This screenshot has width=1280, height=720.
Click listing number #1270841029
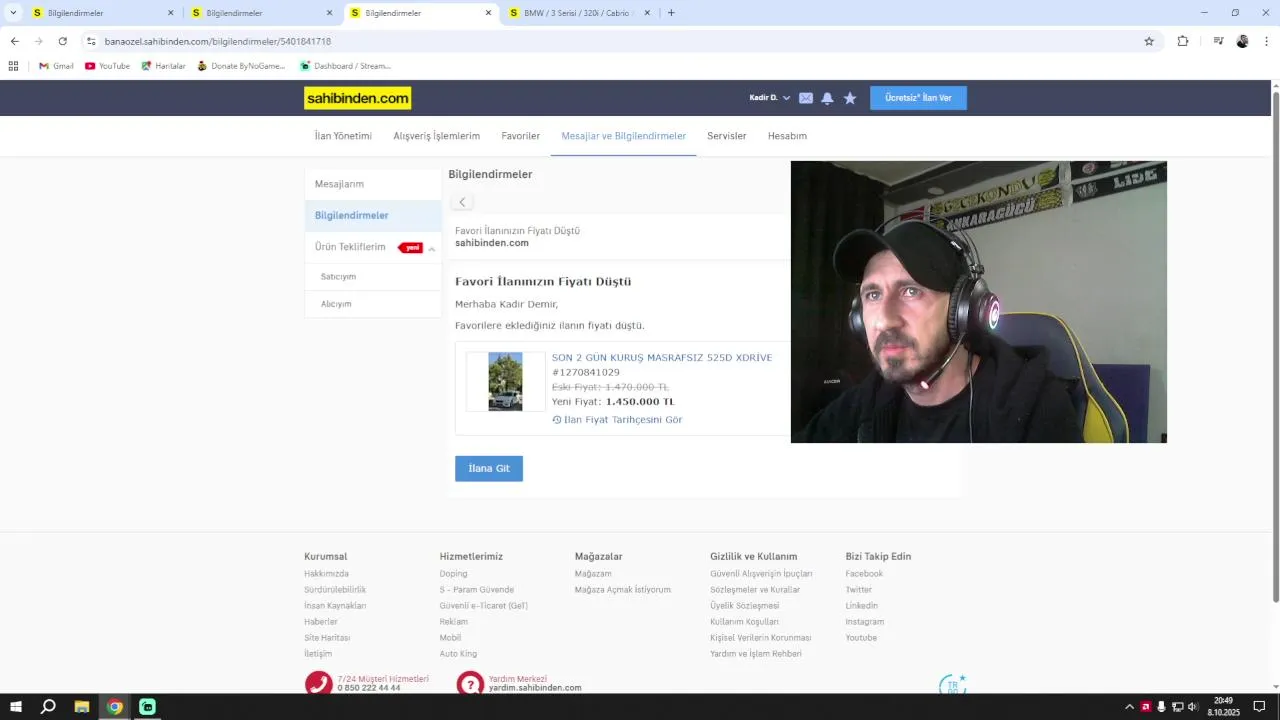pos(586,372)
